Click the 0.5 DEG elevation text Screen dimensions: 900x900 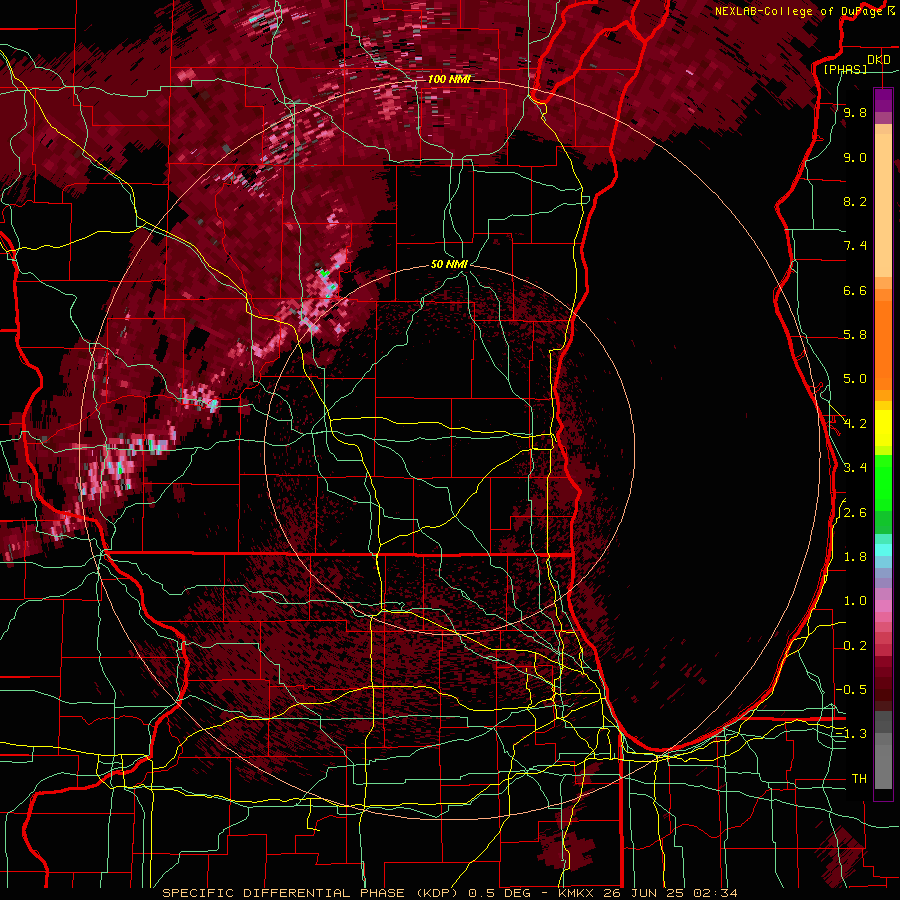pyautogui.click(x=501, y=893)
